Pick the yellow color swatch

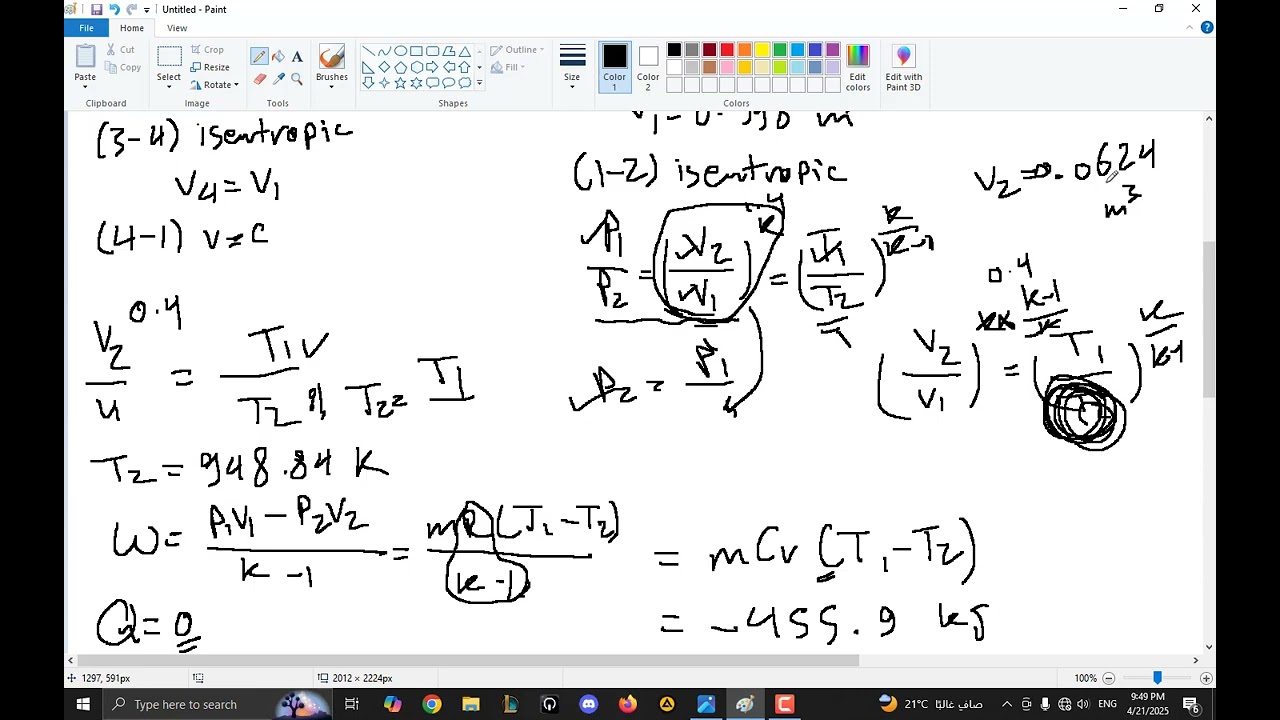pyautogui.click(x=762, y=50)
